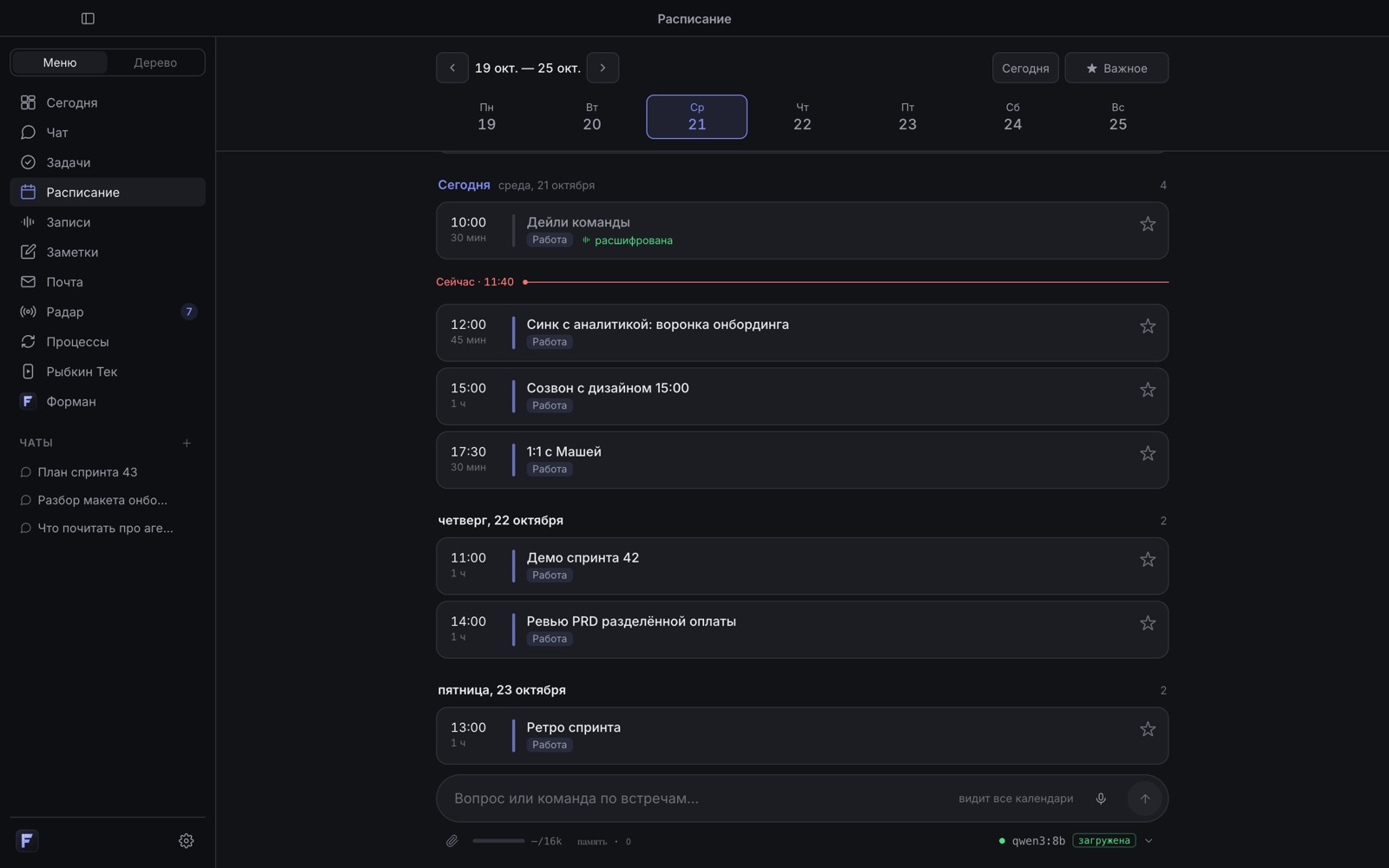1389x868 pixels.
Task: Select Monday 19 in week strip
Action: tap(487, 116)
